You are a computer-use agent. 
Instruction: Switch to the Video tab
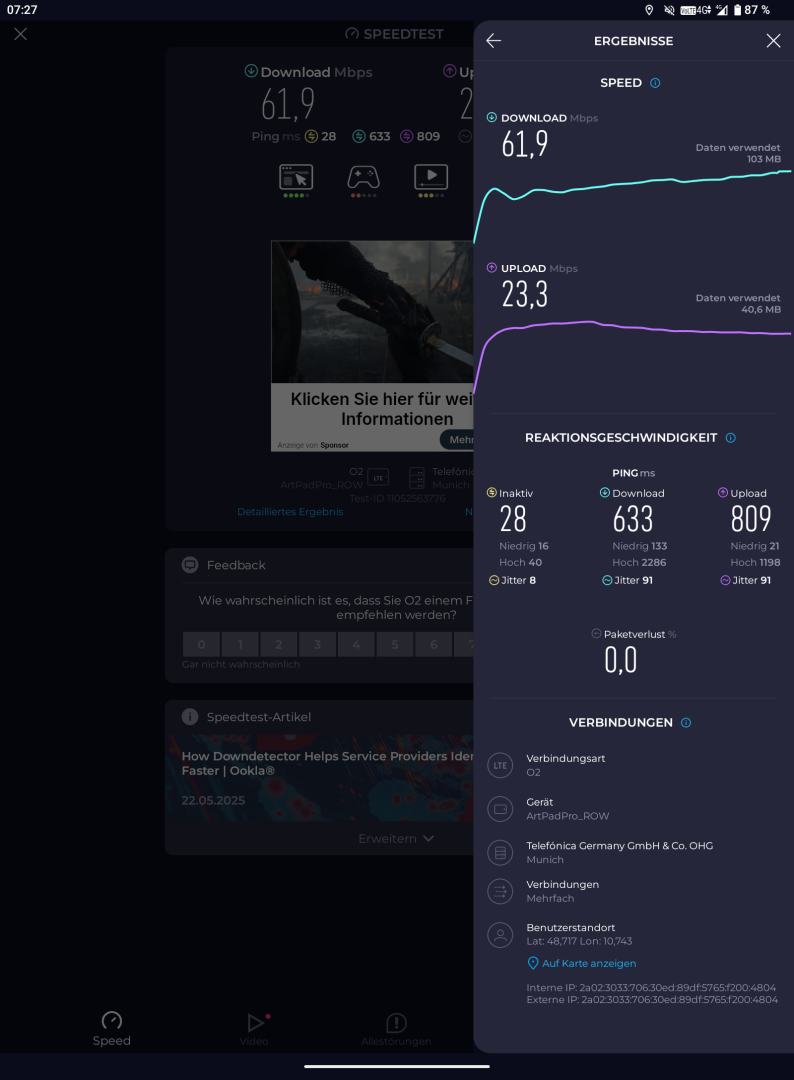[x=254, y=1029]
